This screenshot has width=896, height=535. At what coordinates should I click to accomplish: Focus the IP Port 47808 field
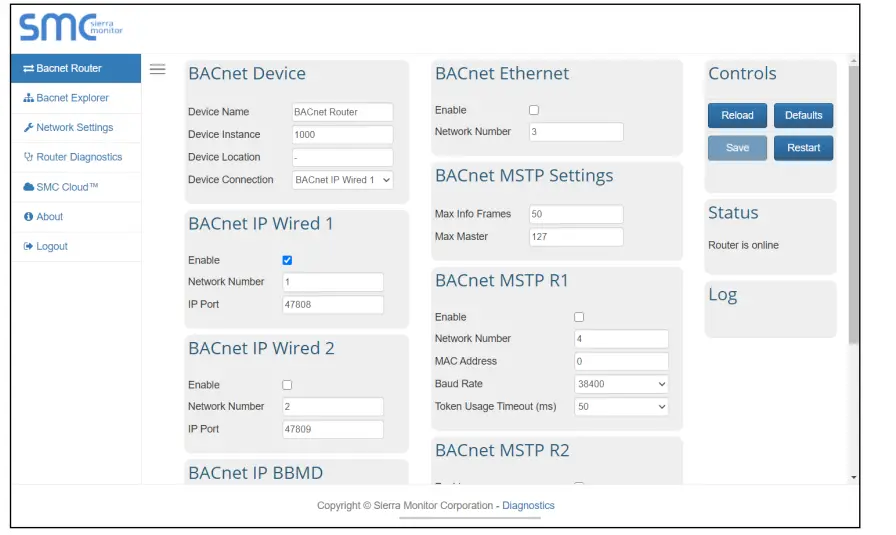click(333, 305)
